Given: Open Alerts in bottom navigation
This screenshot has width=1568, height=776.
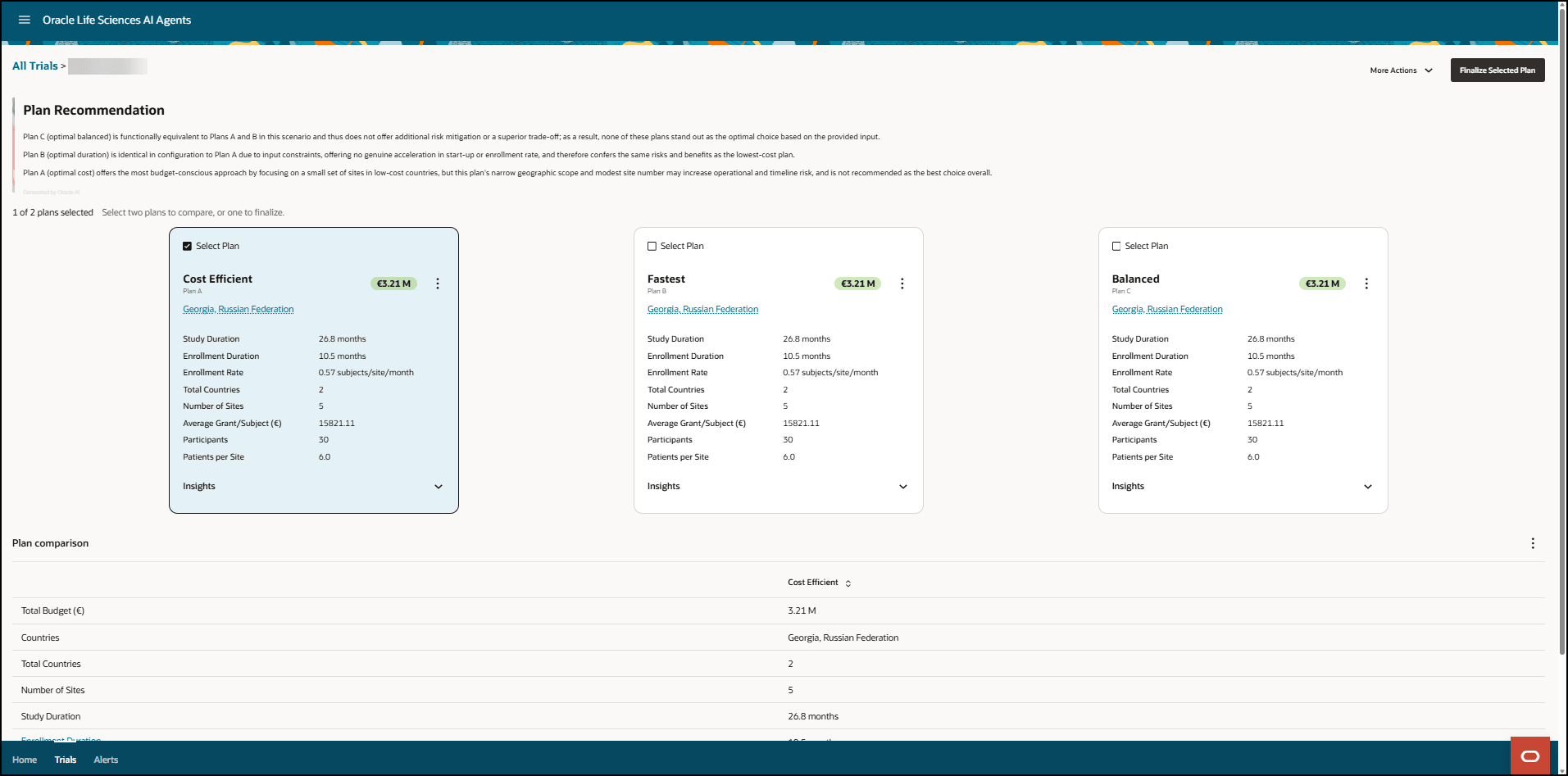Looking at the screenshot, I should (106, 760).
